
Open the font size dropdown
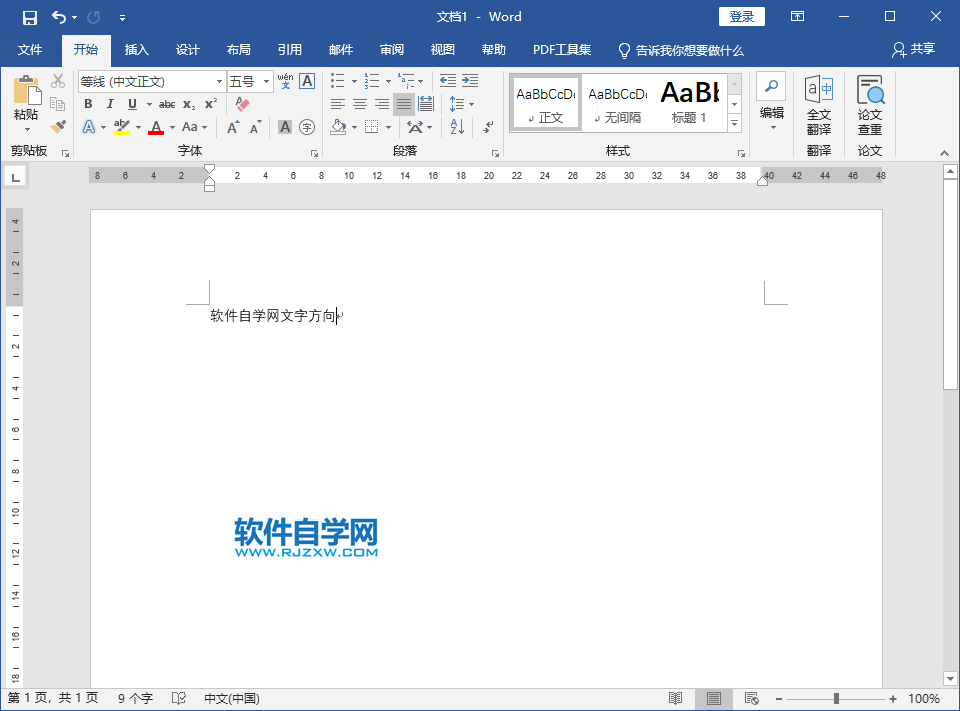coord(266,80)
